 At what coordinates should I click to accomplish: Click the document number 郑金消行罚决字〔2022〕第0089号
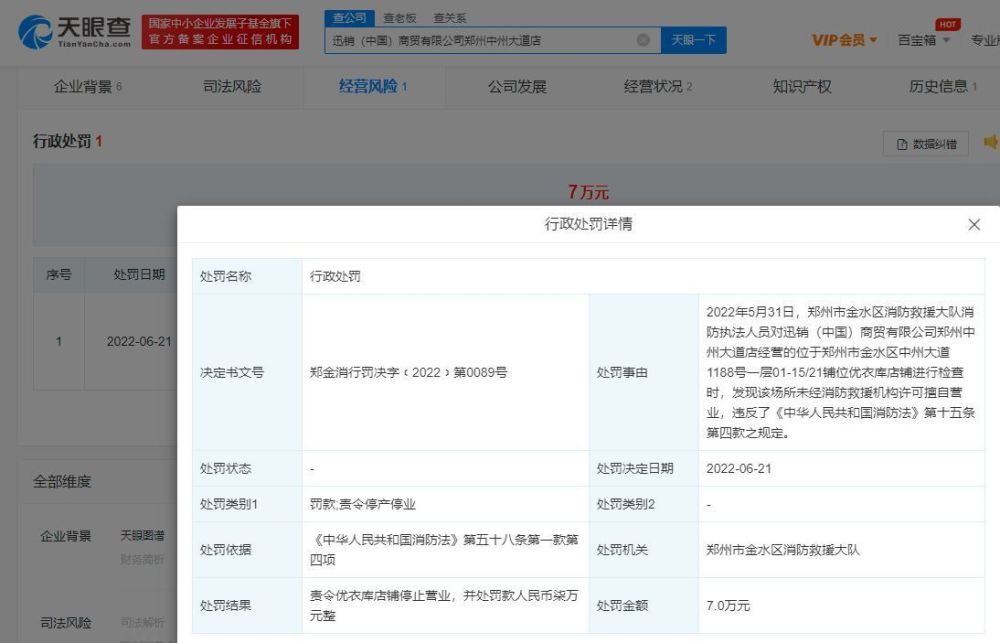pyautogui.click(x=408, y=373)
